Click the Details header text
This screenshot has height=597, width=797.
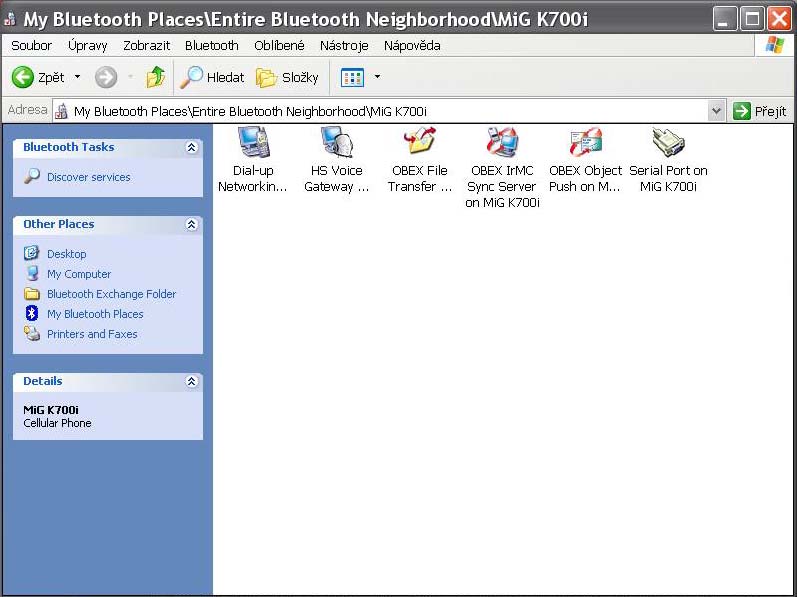pos(43,381)
